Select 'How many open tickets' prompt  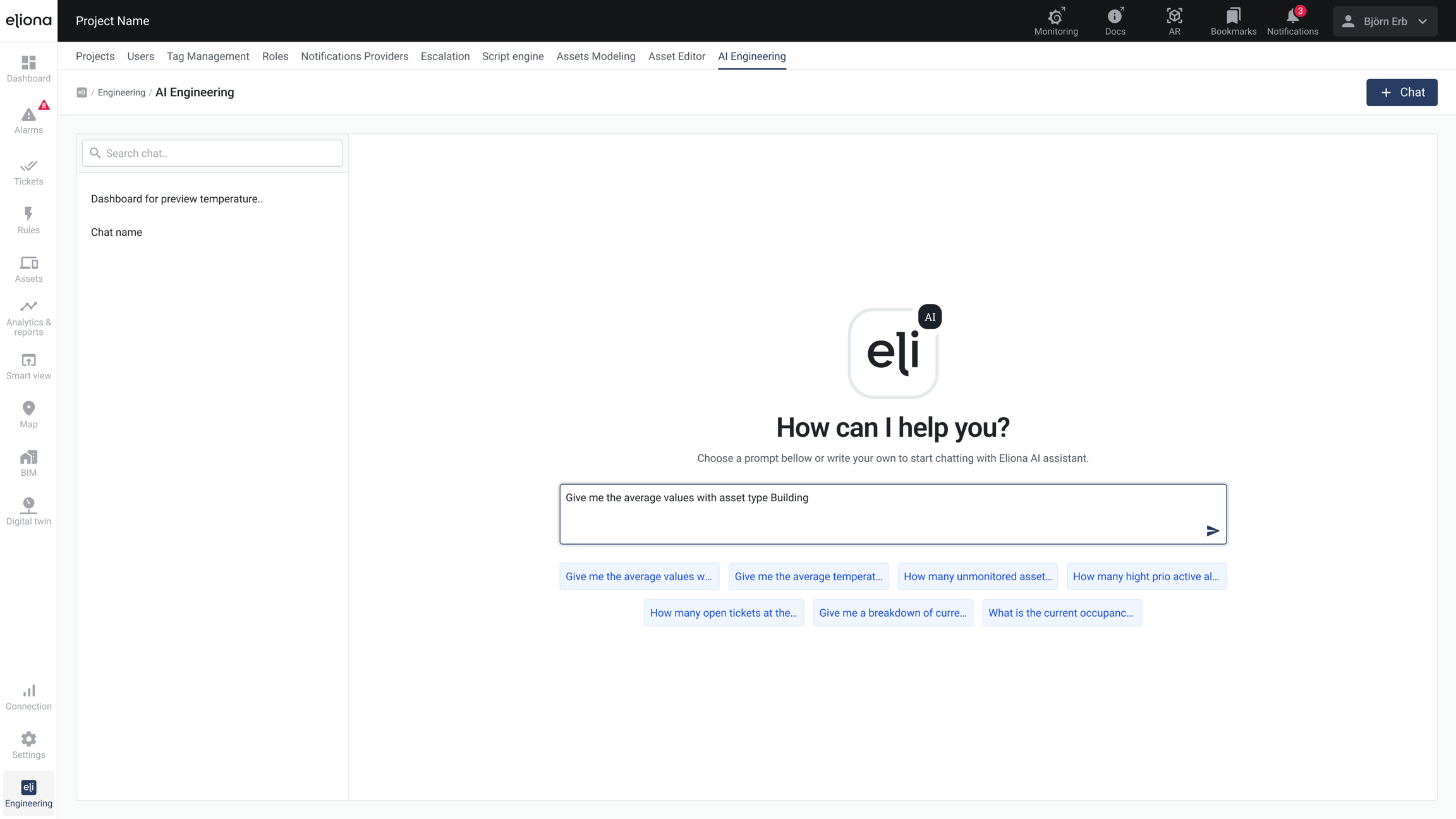point(724,613)
